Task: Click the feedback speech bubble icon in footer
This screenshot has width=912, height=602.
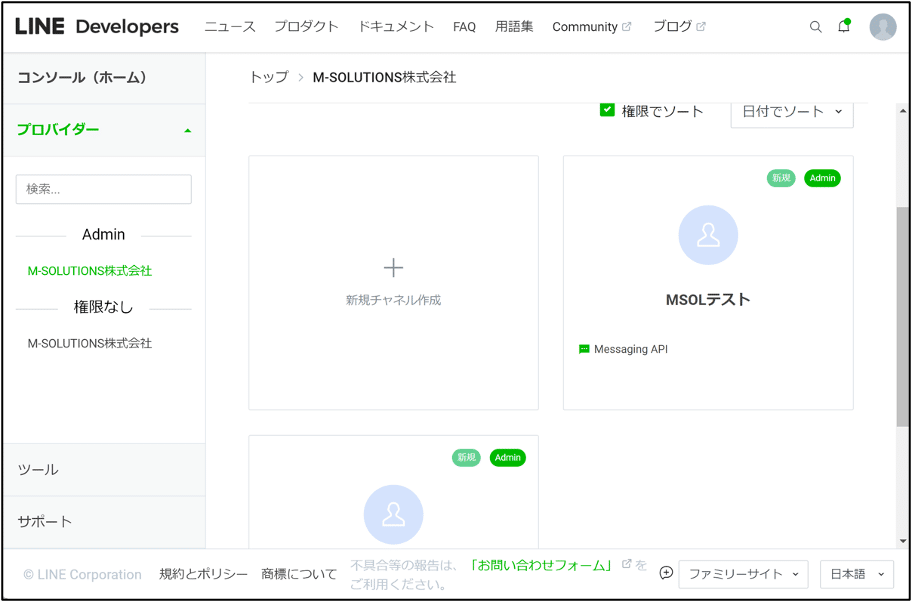Action: (666, 573)
